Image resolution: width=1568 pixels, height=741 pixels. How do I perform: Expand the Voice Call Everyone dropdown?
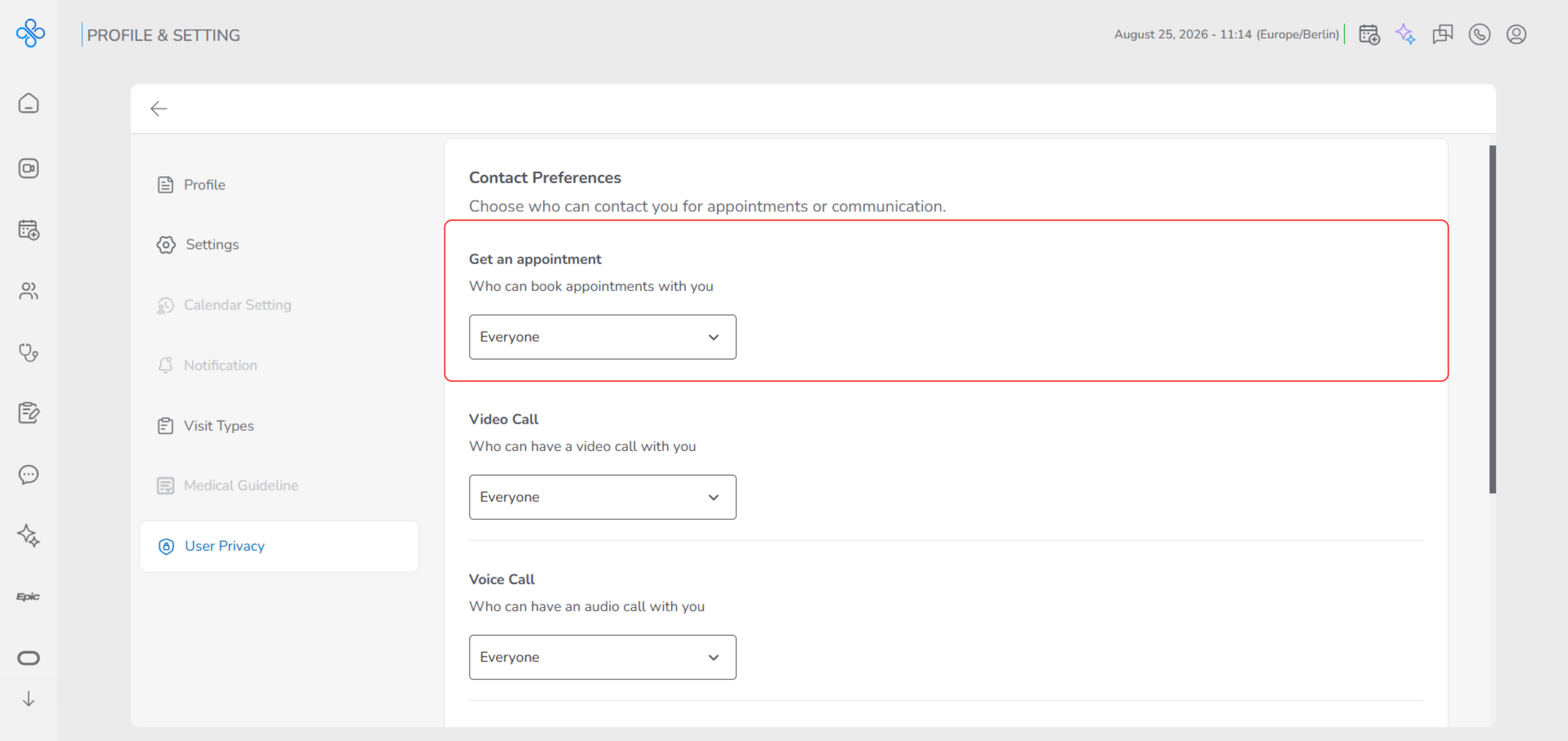coord(602,657)
